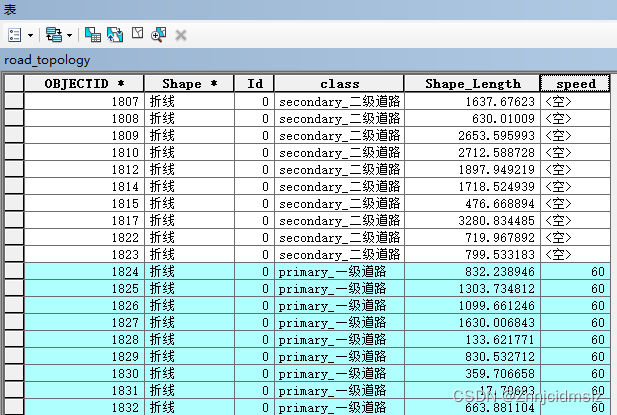The height and width of the screenshot is (415, 617).
Task: Open the Related Tables icon
Action: pyautogui.click(x=54, y=35)
